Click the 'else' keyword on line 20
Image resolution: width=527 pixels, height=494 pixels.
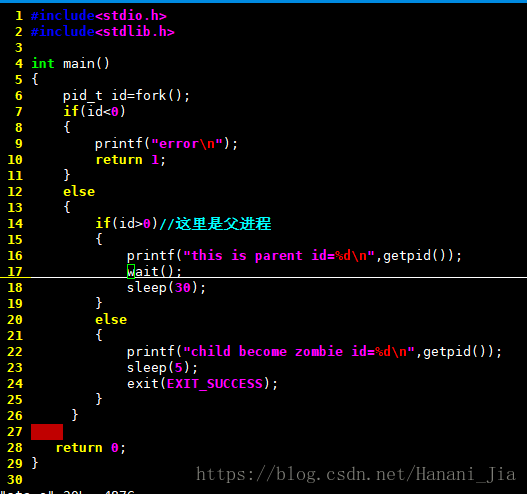(x=111, y=320)
